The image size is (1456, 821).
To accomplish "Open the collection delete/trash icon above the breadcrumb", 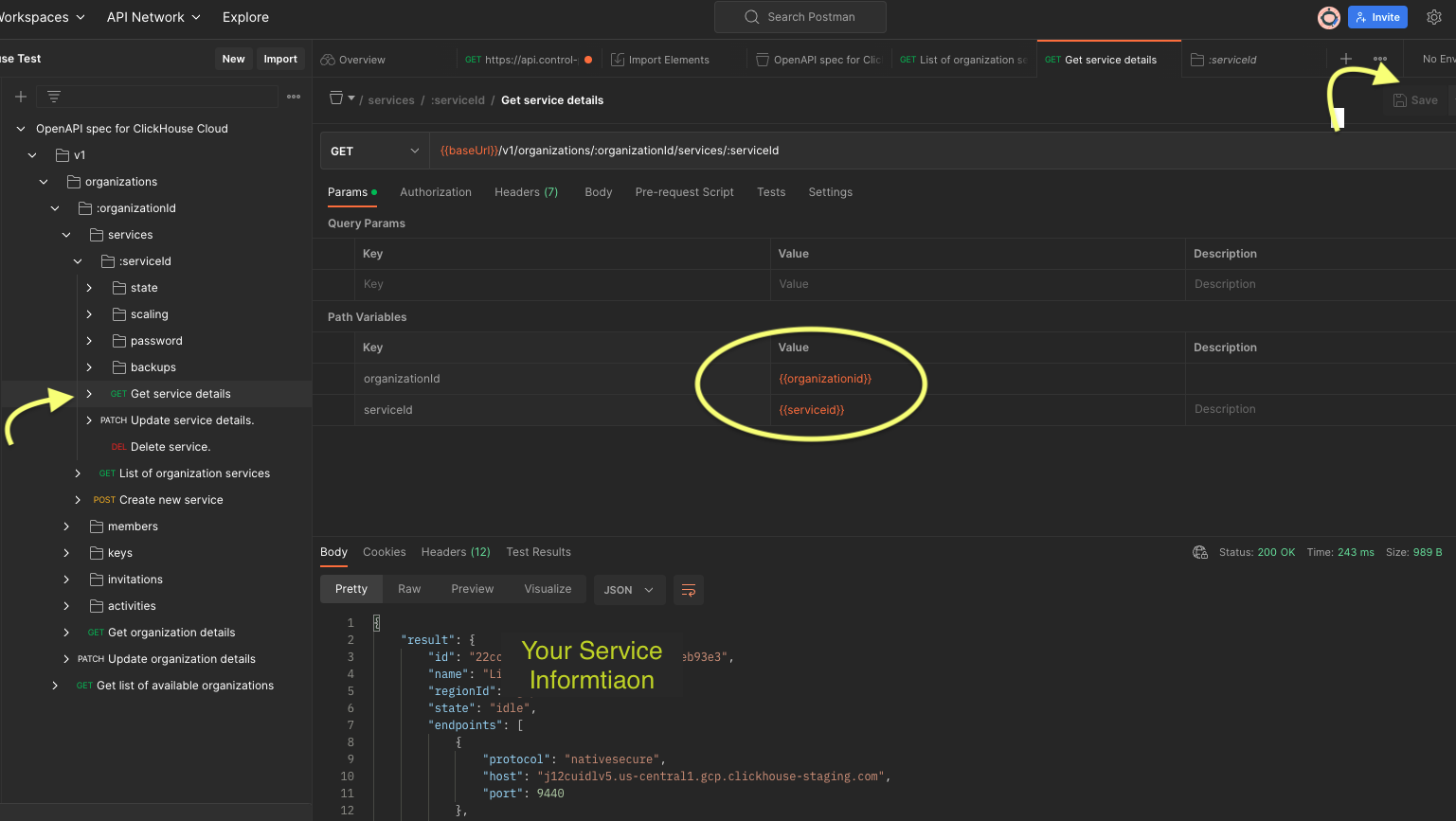I will 336,99.
